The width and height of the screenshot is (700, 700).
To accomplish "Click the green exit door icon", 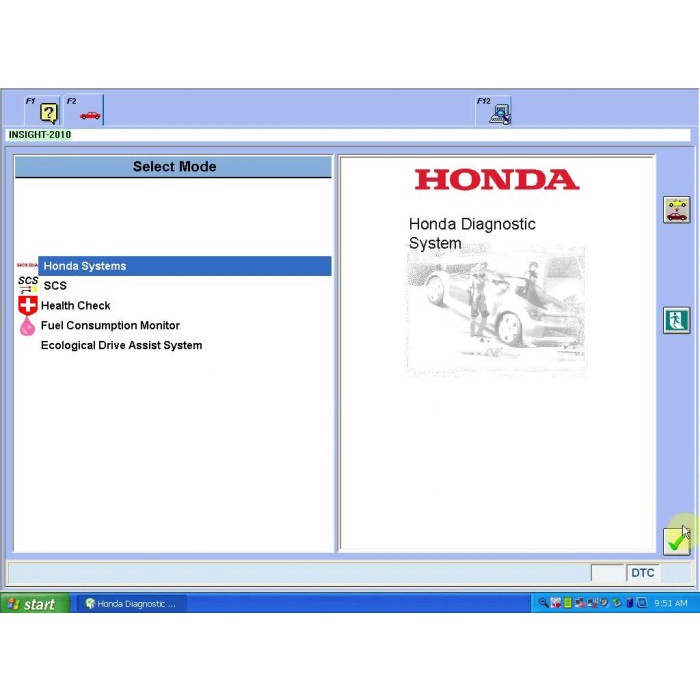I will tap(676, 320).
